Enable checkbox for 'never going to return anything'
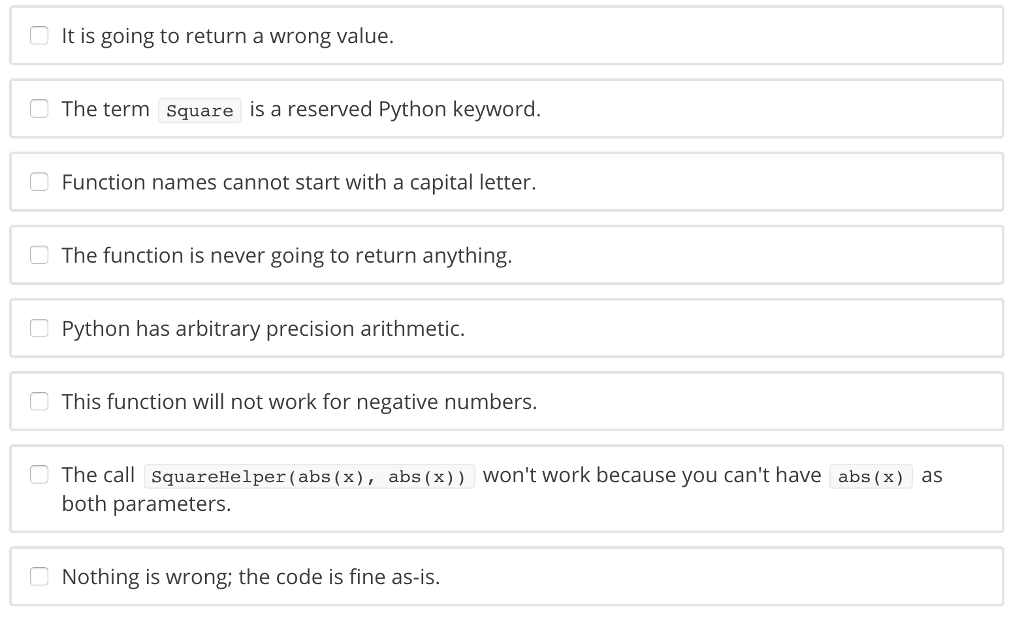Image resolution: width=1024 pixels, height=639 pixels. tap(39, 255)
